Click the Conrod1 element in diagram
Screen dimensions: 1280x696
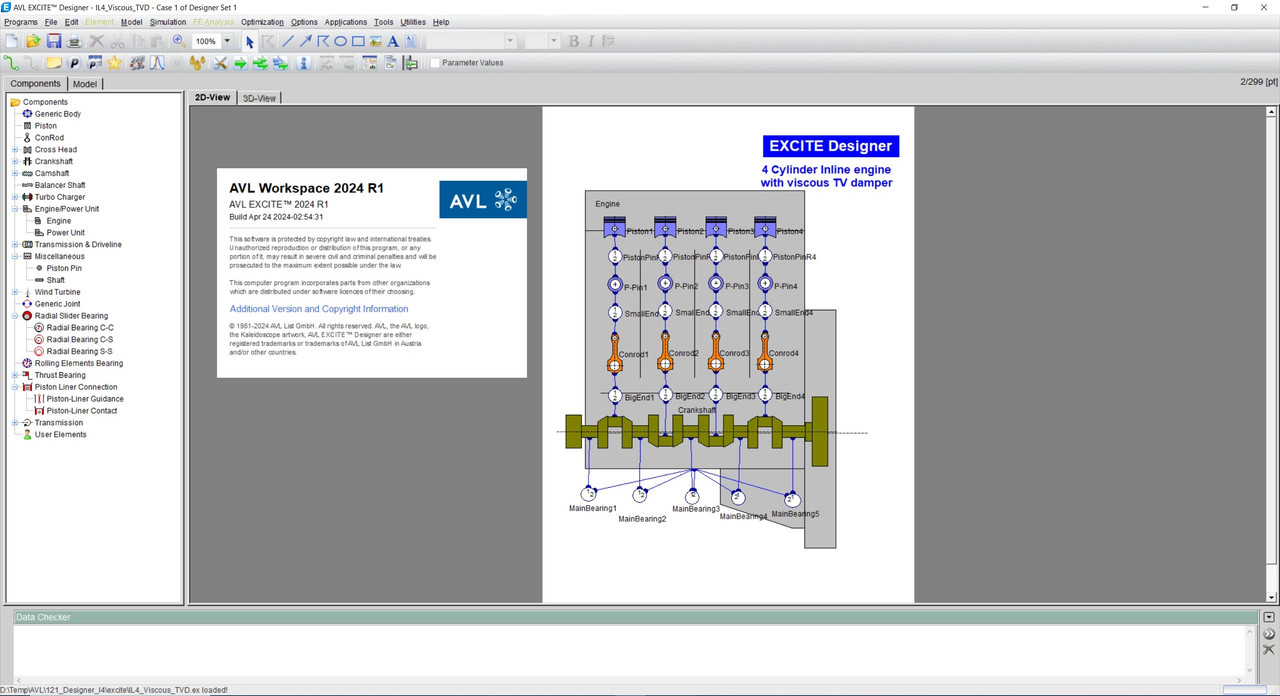(615, 352)
